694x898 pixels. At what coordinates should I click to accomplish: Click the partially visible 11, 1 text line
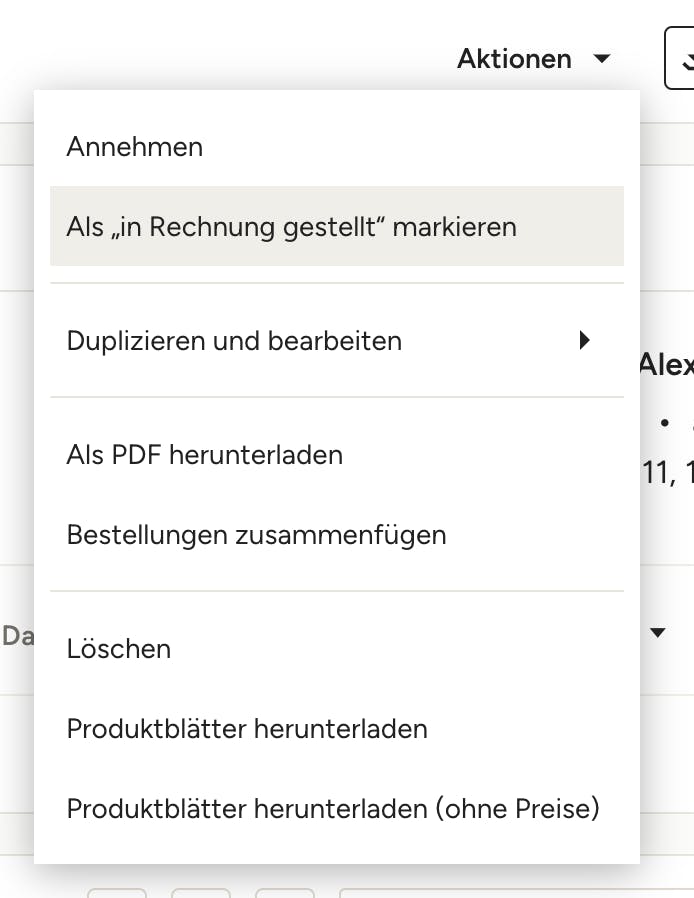point(668,472)
